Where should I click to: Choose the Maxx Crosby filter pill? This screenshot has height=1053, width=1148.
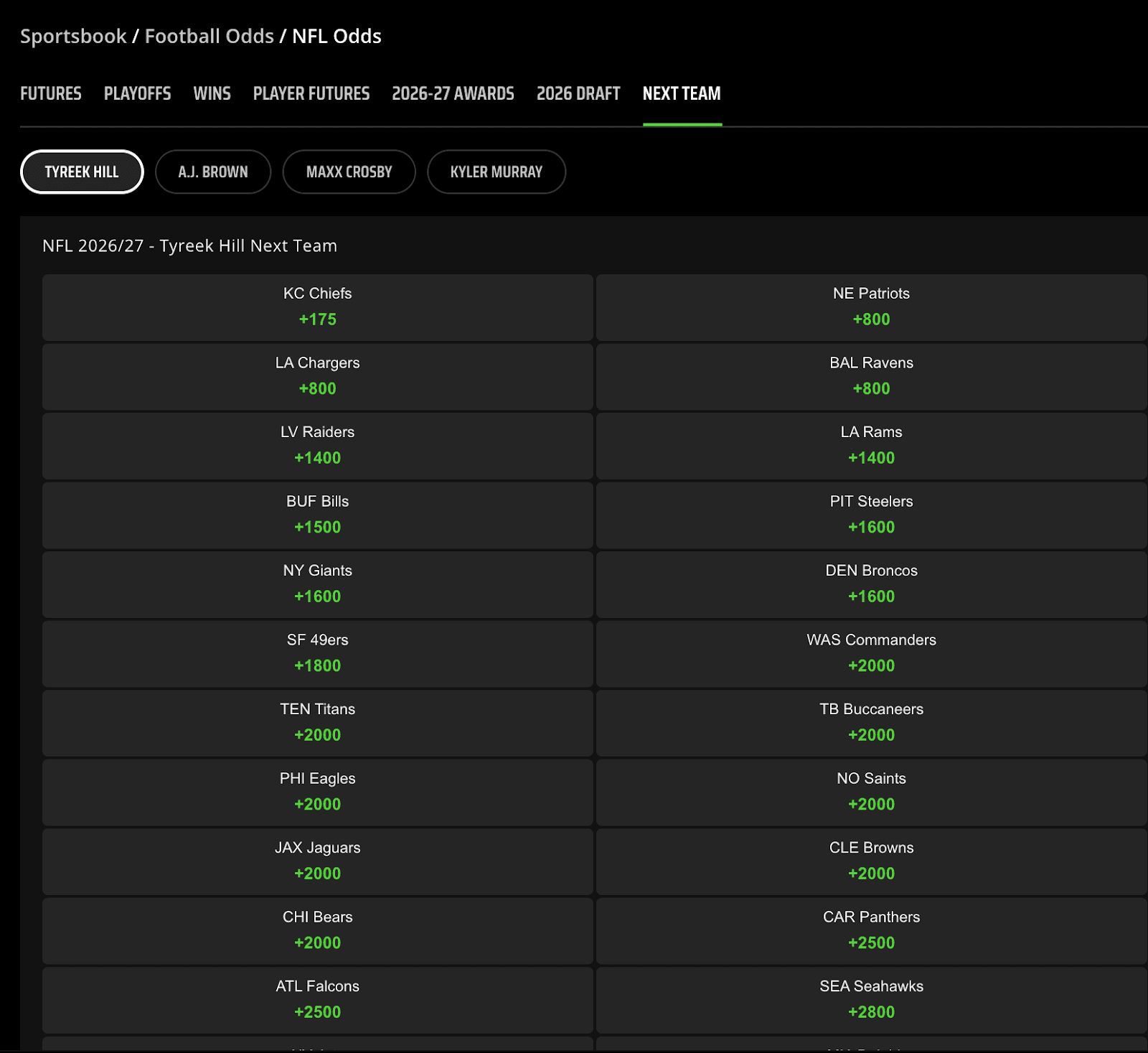pyautogui.click(x=349, y=172)
